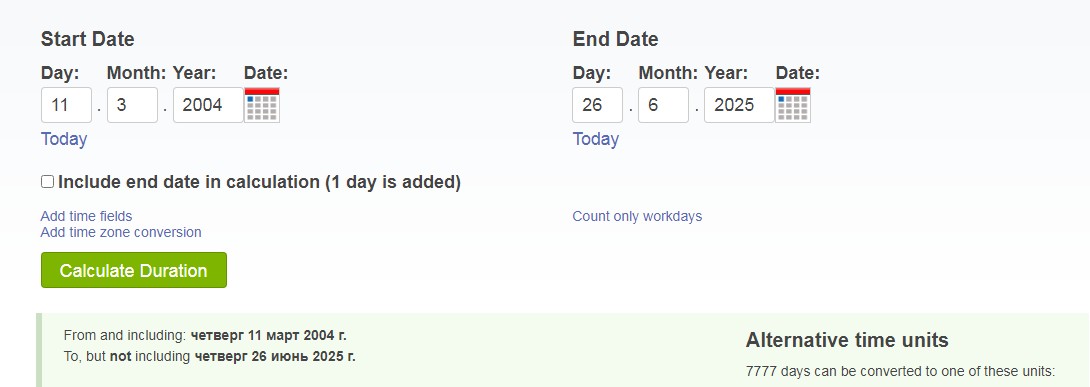1090x387 pixels.
Task: Focus the End Date year field
Action: (x=740, y=105)
